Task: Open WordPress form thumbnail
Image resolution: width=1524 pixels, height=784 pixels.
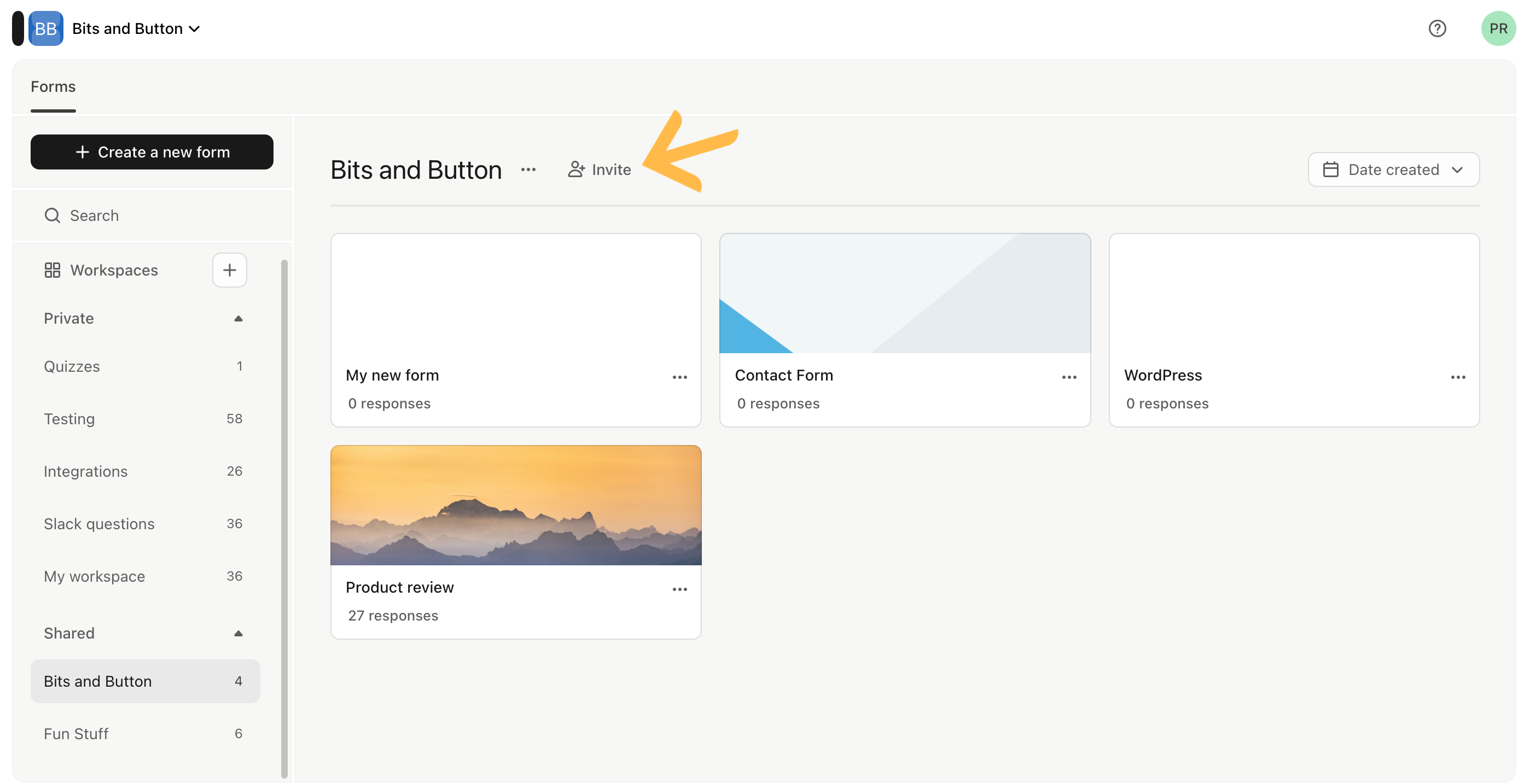Action: coord(1294,293)
